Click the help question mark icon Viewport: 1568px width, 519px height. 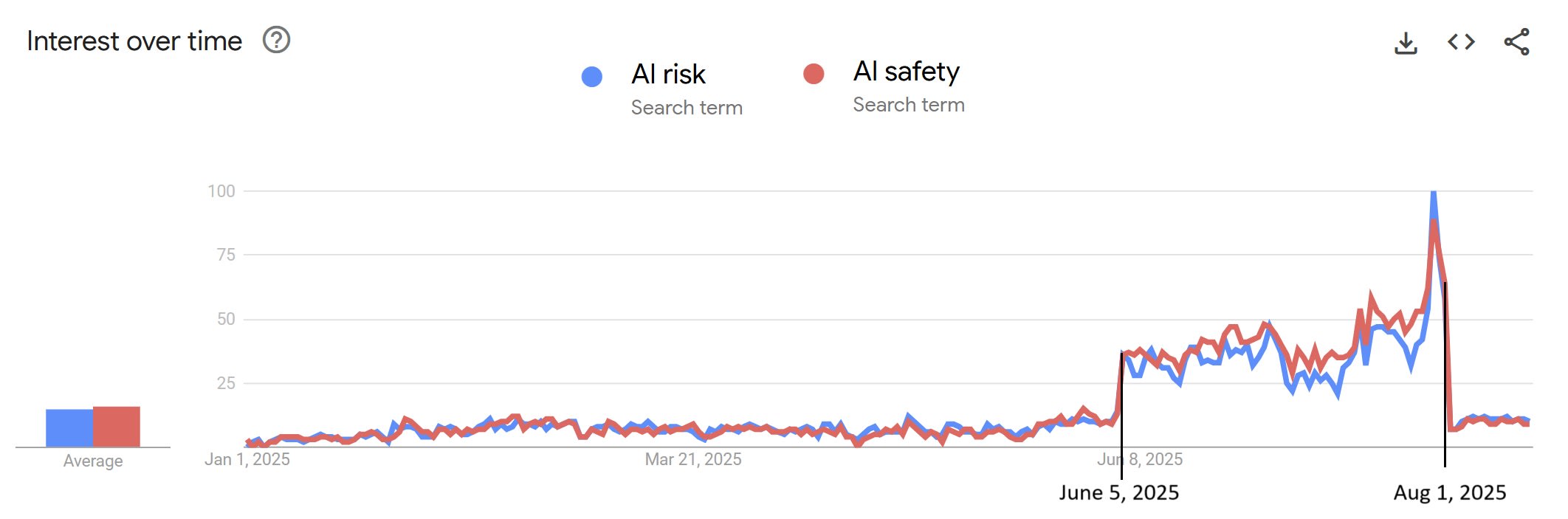(277, 40)
